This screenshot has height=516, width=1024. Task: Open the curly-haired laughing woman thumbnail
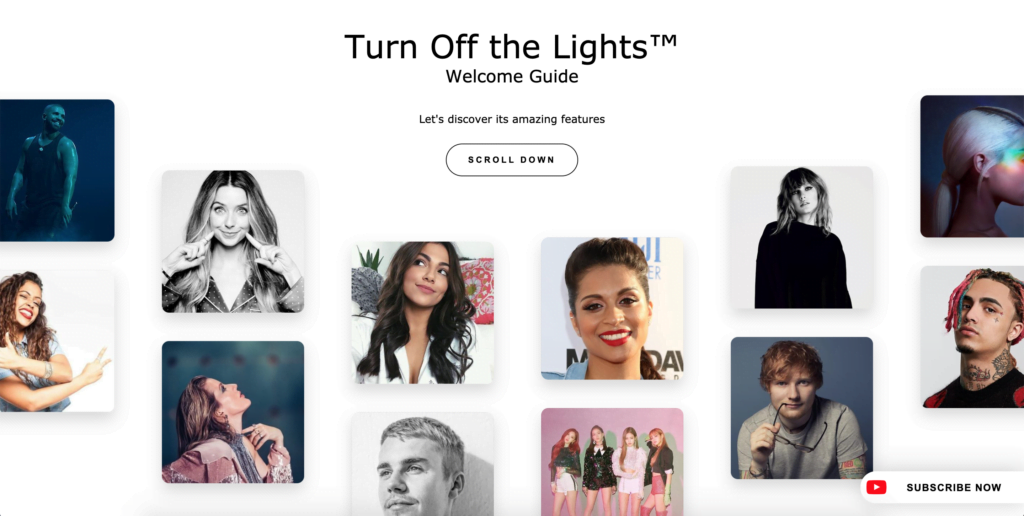57,341
